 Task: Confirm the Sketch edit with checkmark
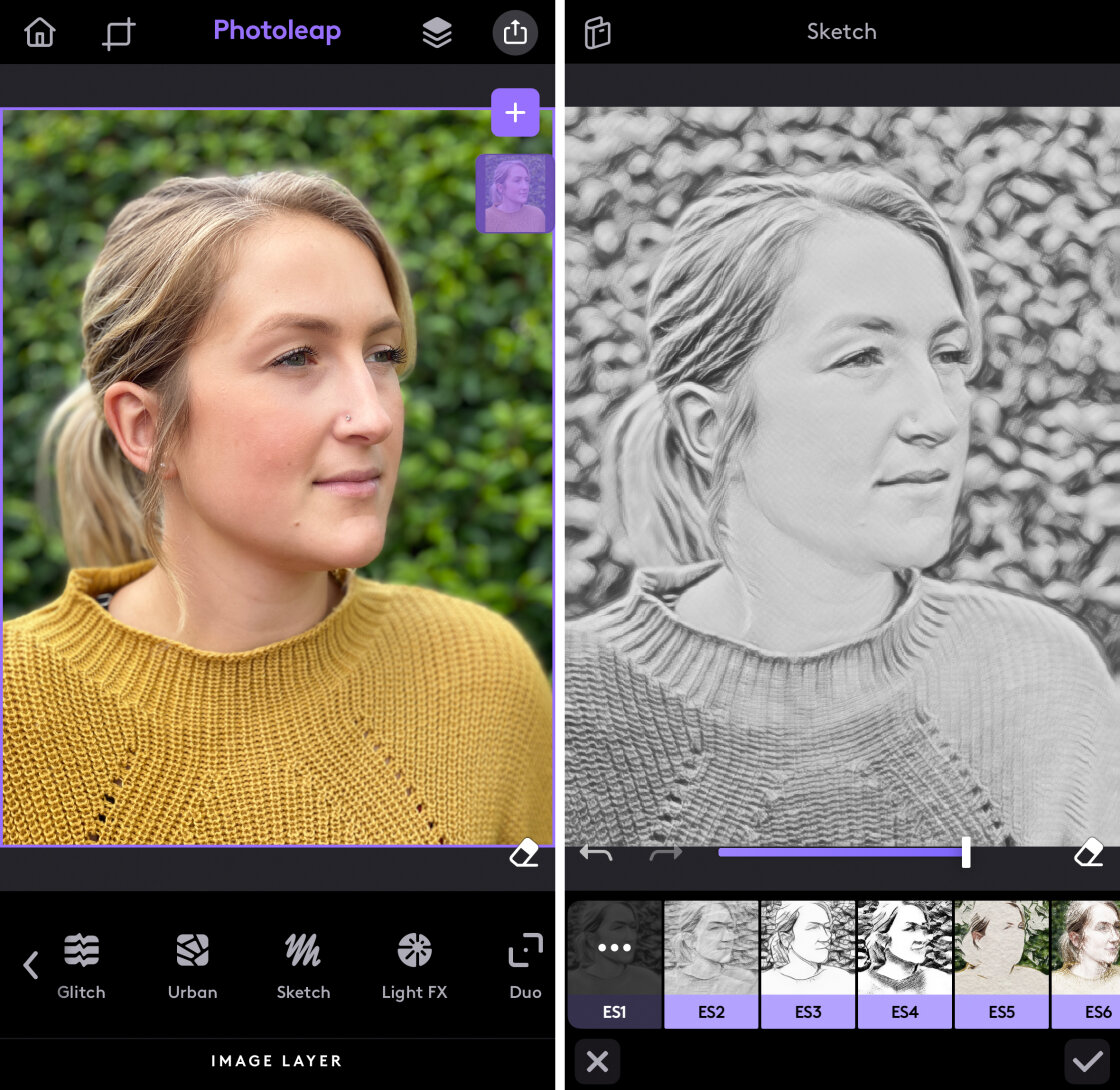(x=1087, y=1061)
